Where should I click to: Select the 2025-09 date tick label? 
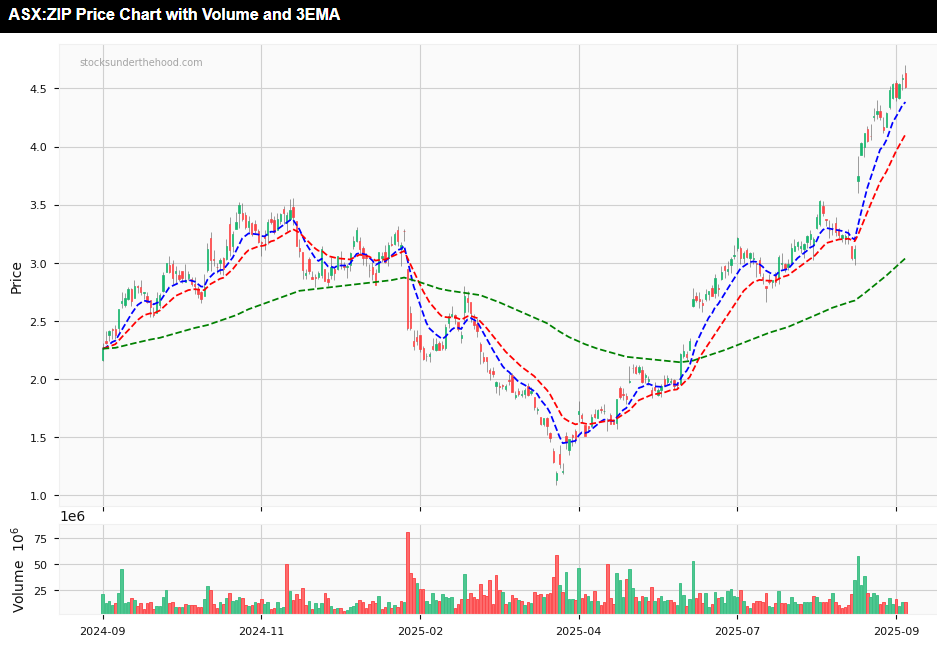tap(896, 631)
